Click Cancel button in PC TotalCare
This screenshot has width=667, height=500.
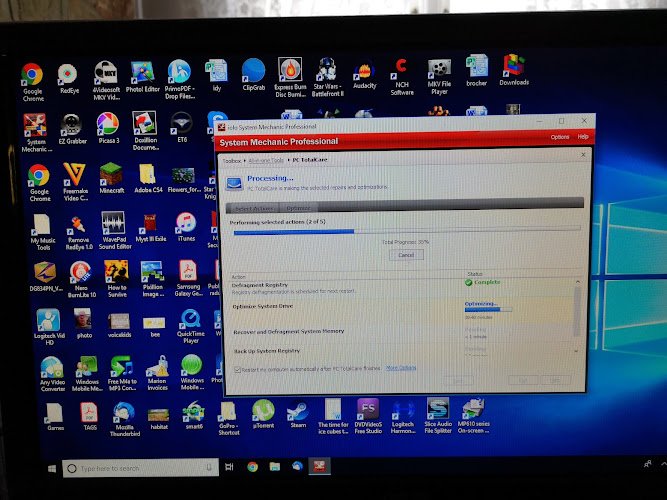(406, 255)
